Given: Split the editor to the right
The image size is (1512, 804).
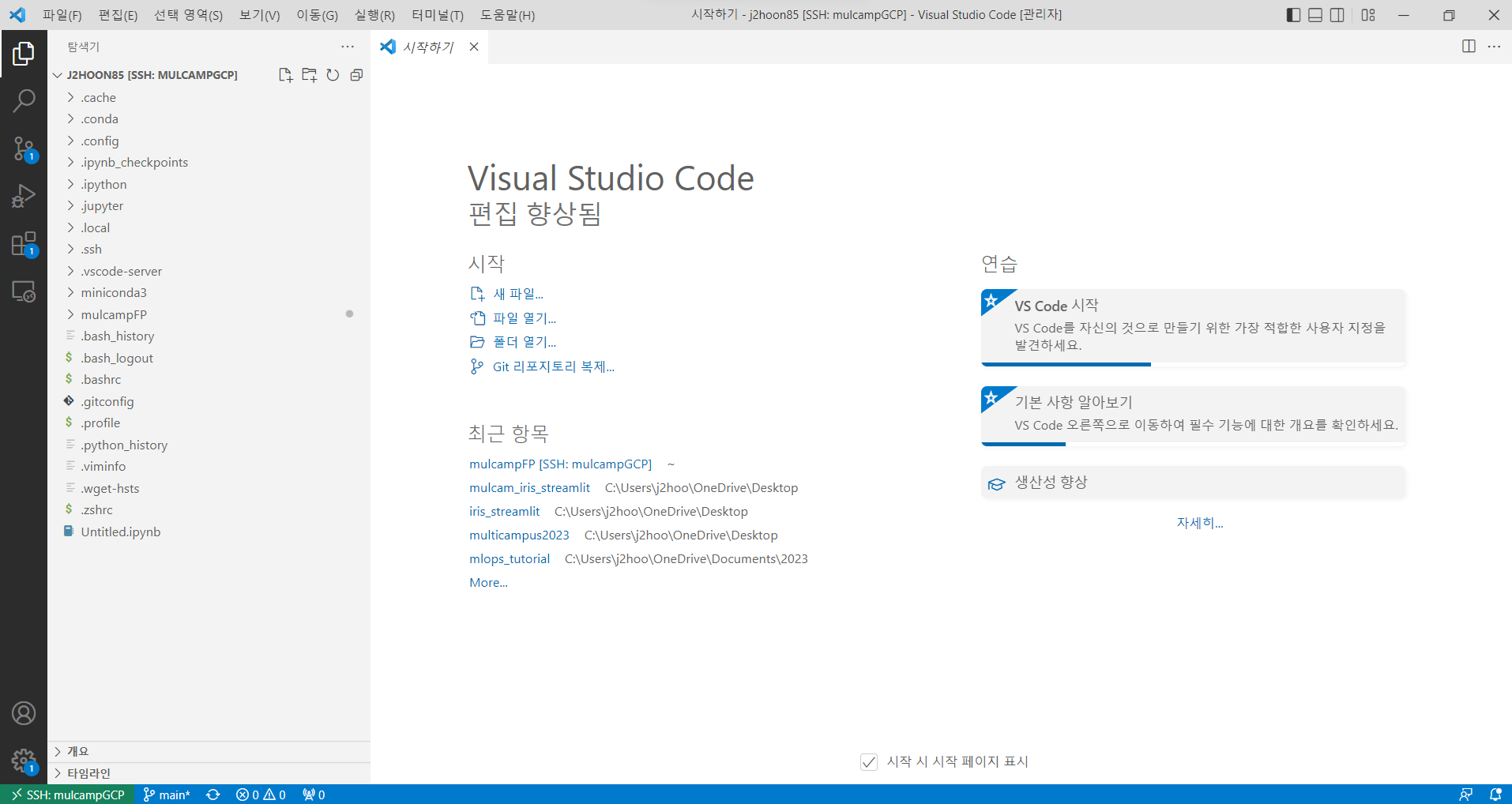Looking at the screenshot, I should (1469, 47).
